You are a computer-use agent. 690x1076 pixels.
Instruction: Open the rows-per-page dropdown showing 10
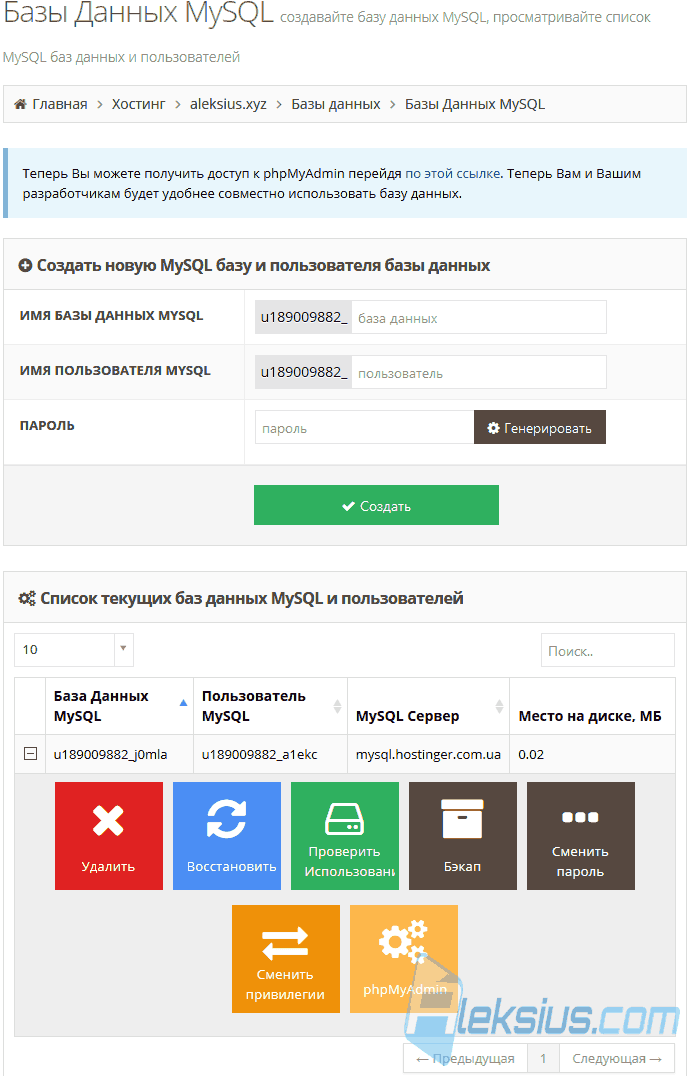(x=73, y=649)
